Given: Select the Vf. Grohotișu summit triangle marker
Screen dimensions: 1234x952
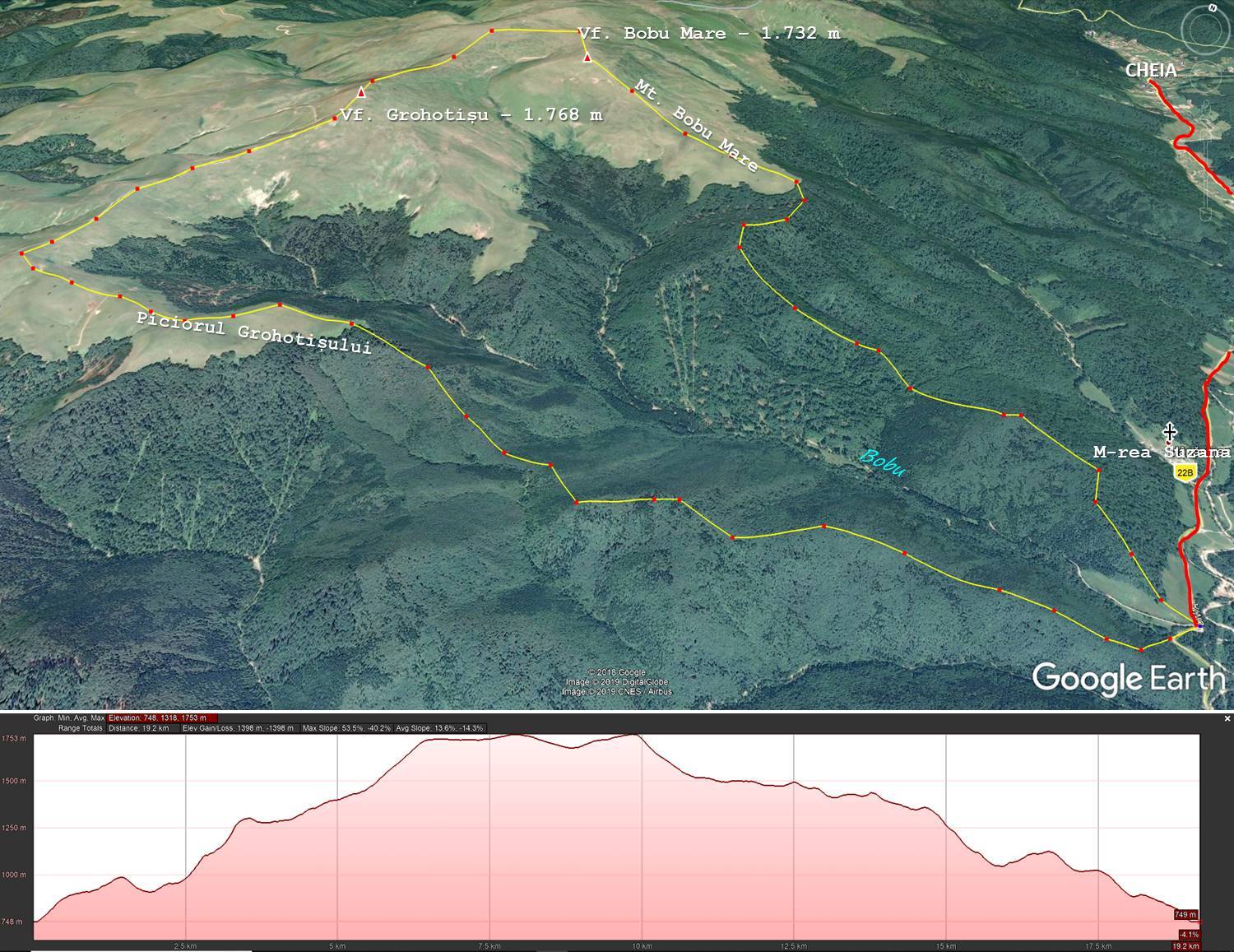Looking at the screenshot, I should tap(360, 91).
